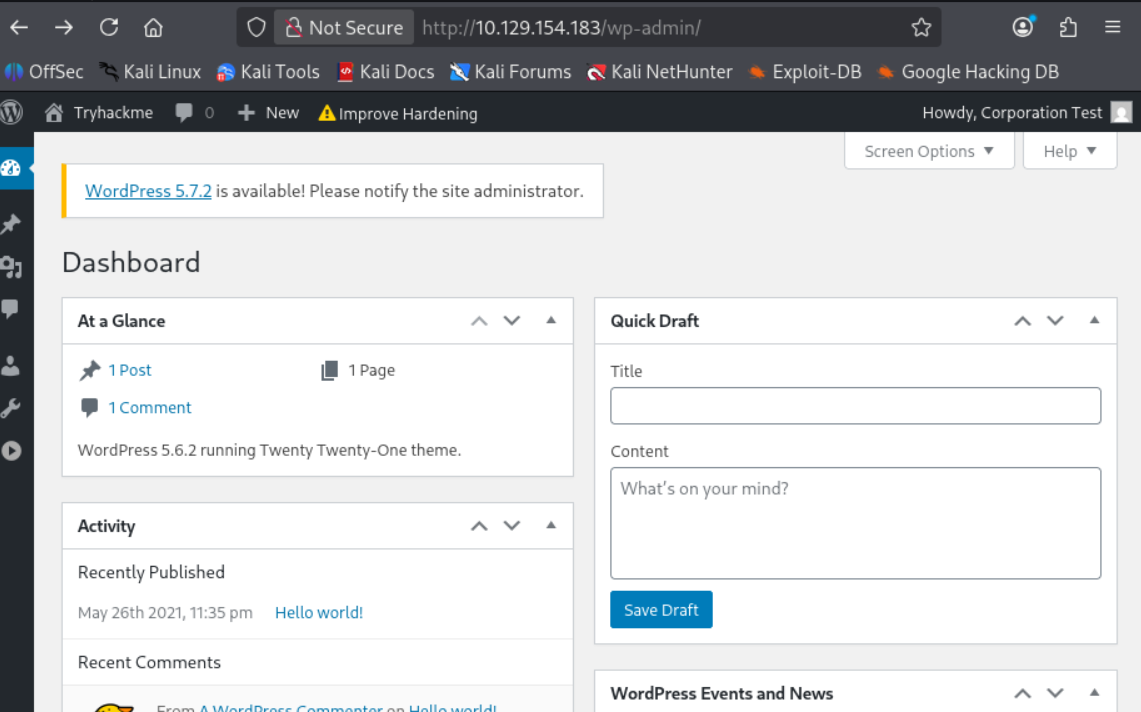Open Kali Linux bookmark
The width and height of the screenshot is (1141, 712).
pos(150,72)
